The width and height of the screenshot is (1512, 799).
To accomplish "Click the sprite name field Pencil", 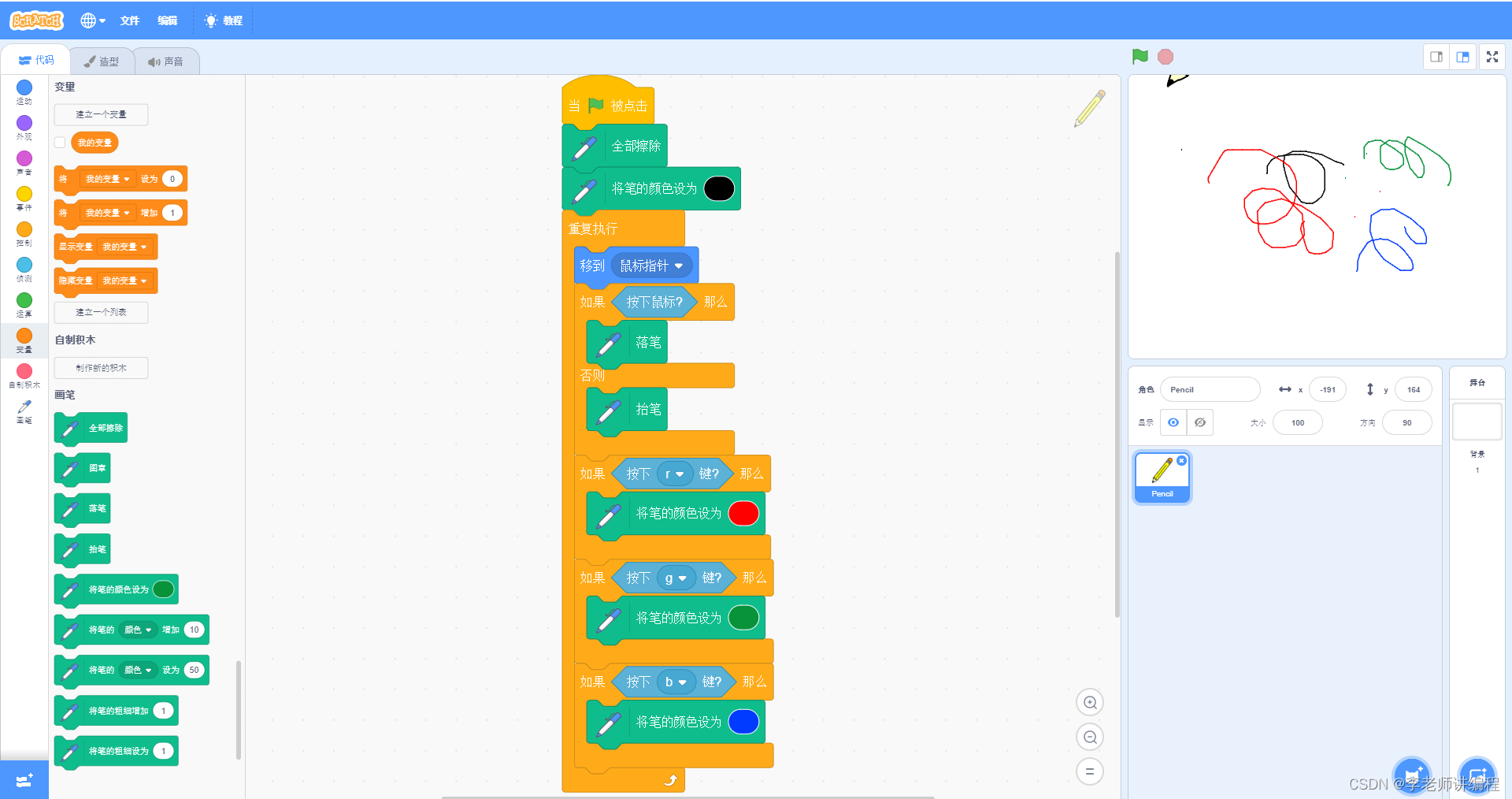I will coord(1210,389).
